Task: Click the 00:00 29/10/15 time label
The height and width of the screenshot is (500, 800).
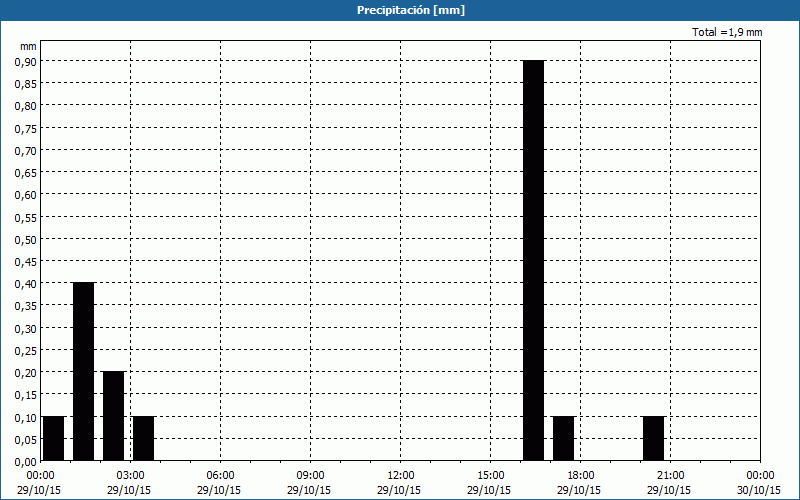Action: point(39,483)
